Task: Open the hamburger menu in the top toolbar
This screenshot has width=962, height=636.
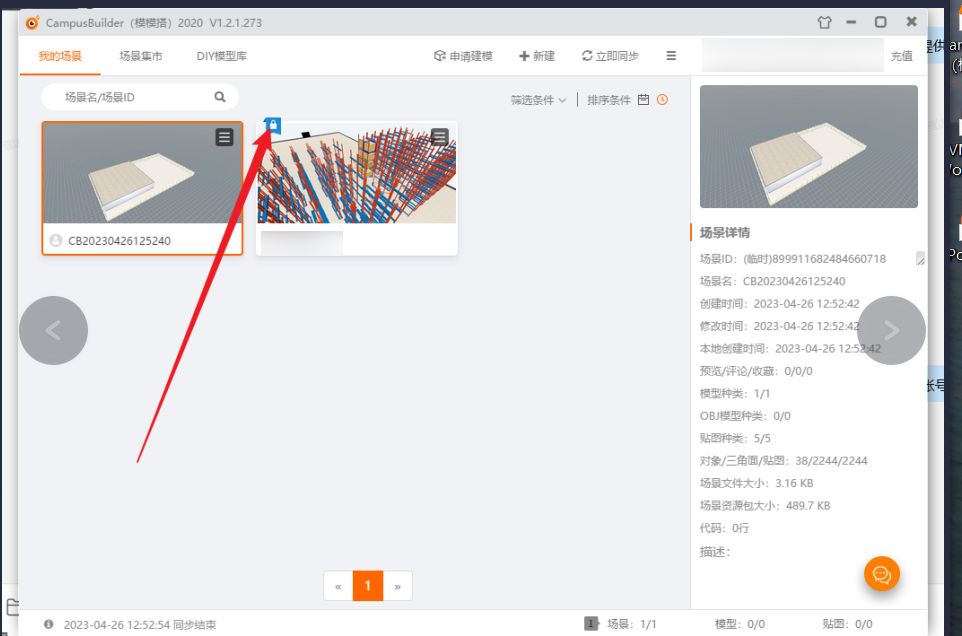Action: pyautogui.click(x=671, y=56)
